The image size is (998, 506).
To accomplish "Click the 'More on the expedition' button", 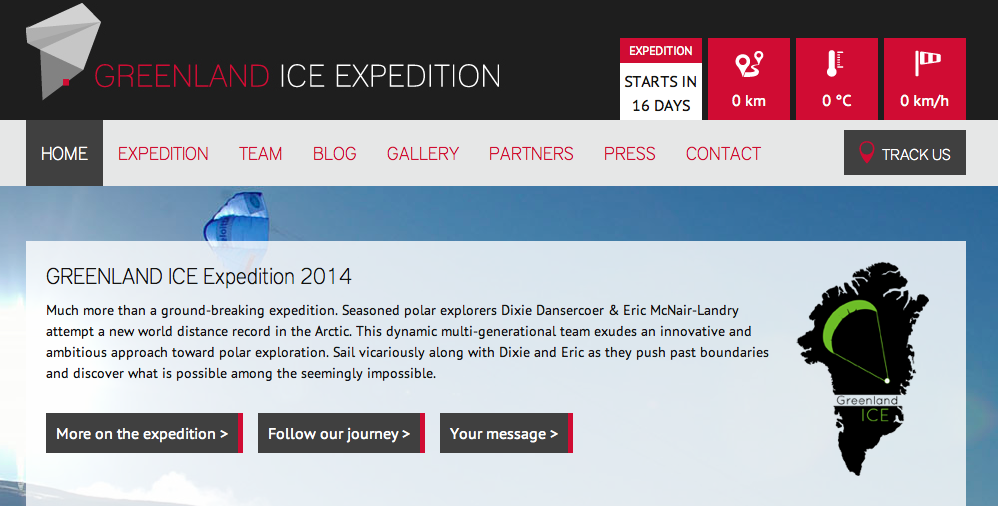I will (x=143, y=433).
